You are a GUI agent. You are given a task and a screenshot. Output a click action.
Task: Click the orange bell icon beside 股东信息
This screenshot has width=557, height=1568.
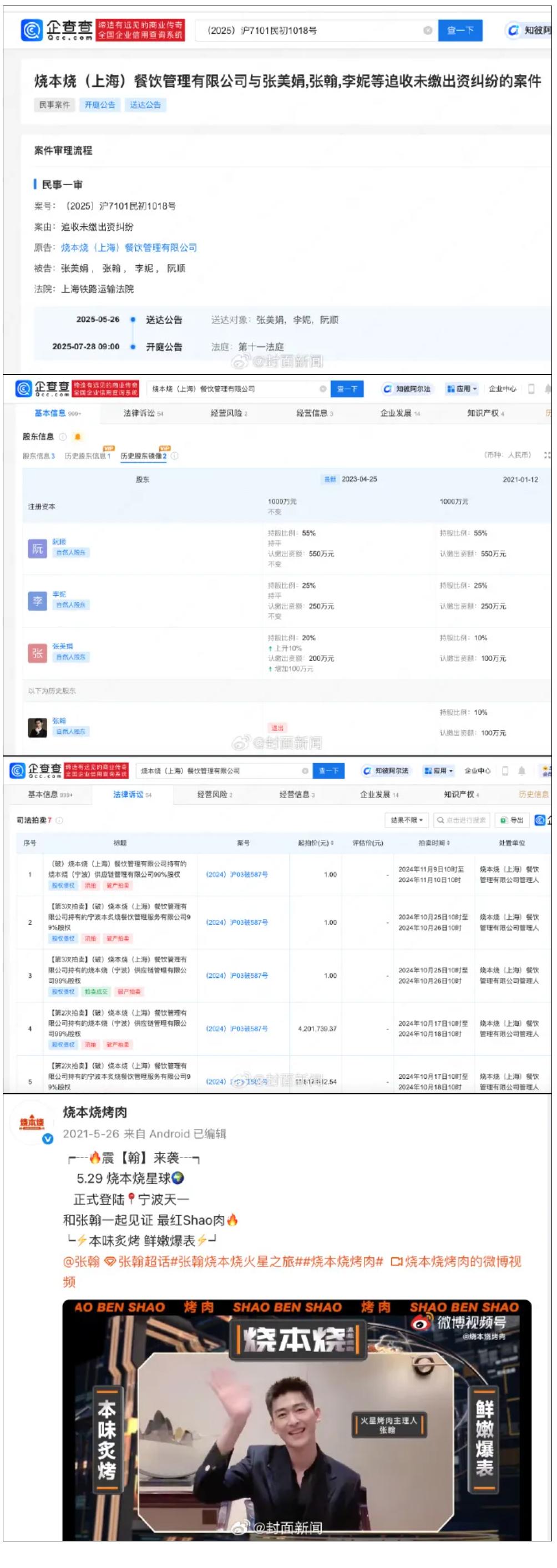(77, 437)
